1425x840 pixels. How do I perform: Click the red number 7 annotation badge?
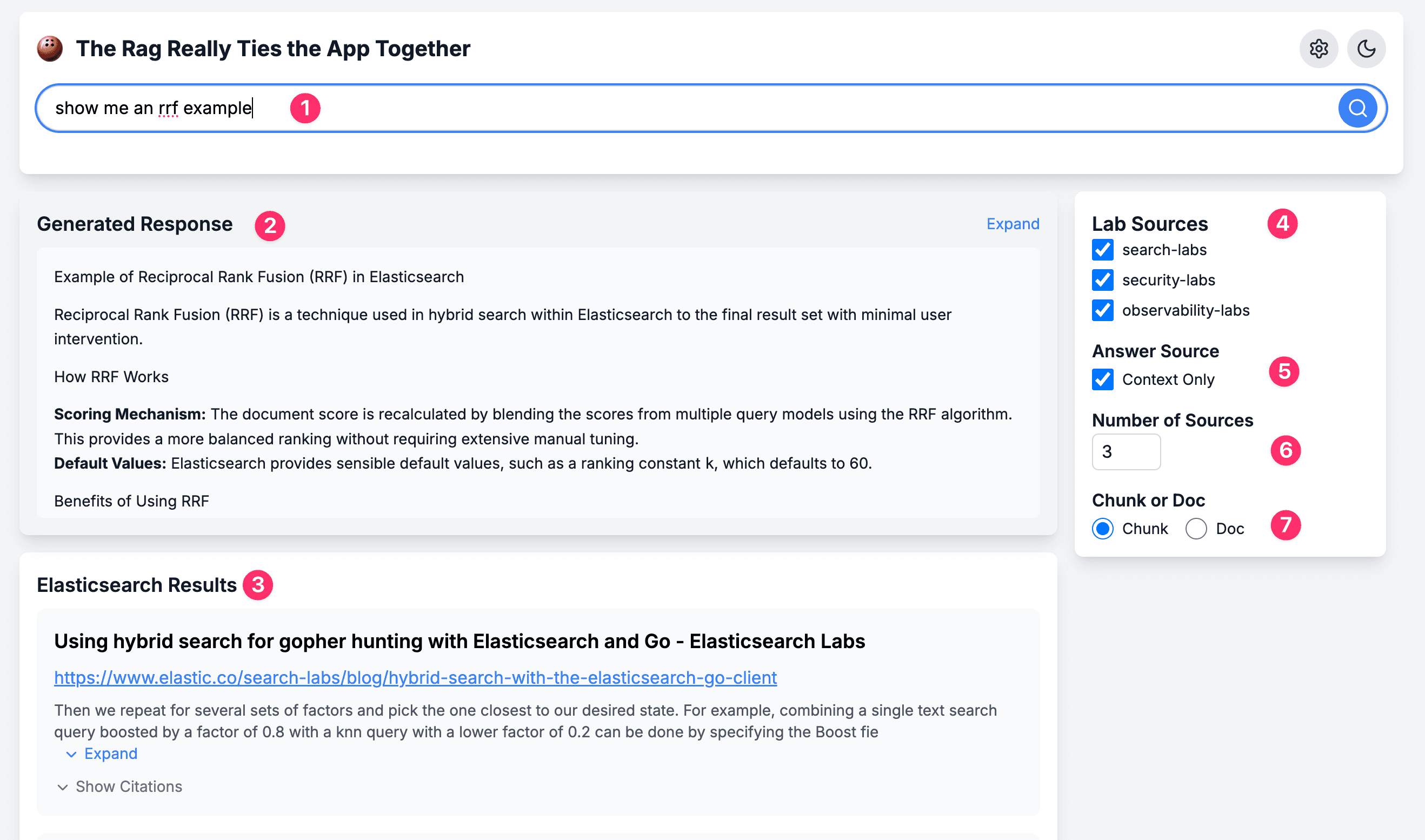pos(1284,525)
